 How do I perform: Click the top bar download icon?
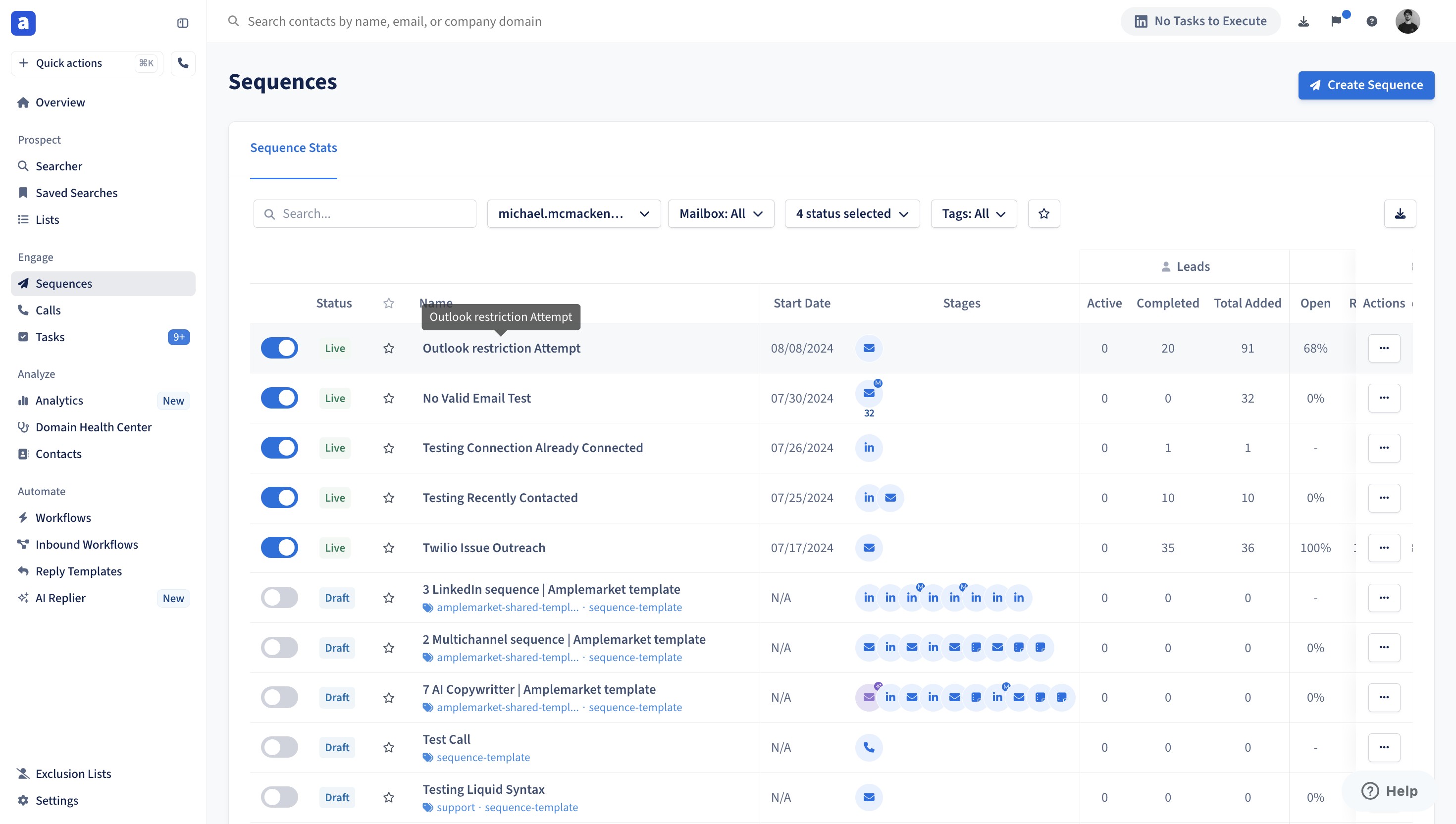1303,21
